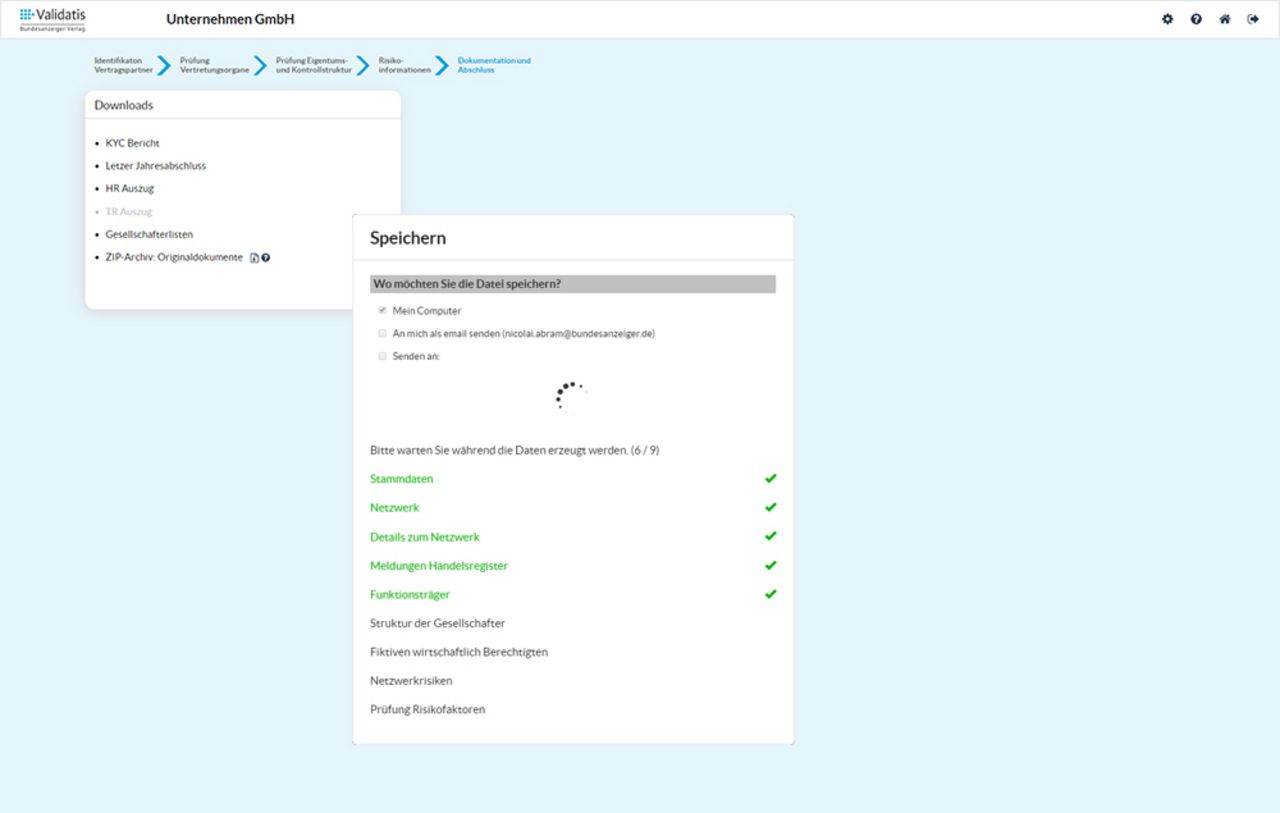Click Details zum Netzwerk entry

coord(425,537)
